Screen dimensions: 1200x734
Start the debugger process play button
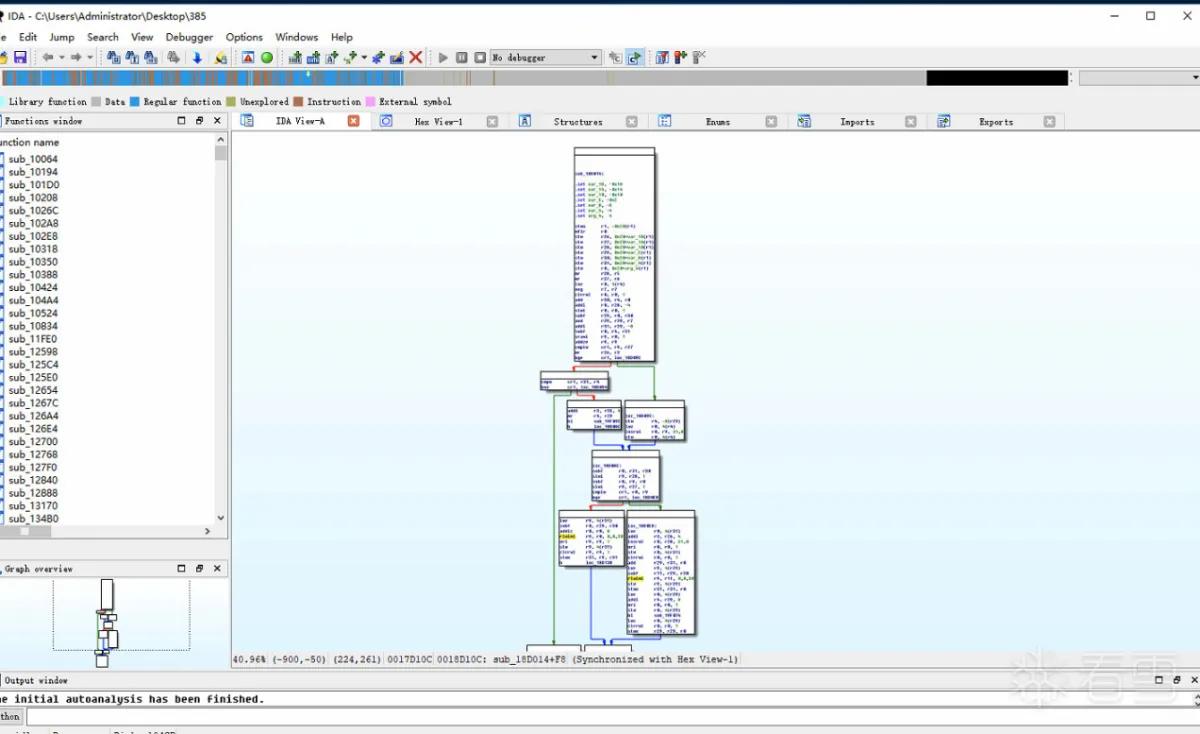444,58
